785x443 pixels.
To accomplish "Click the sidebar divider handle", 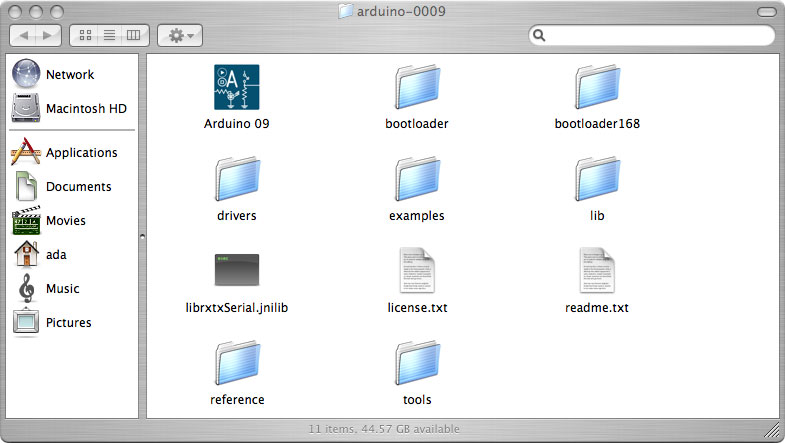I will coord(142,236).
